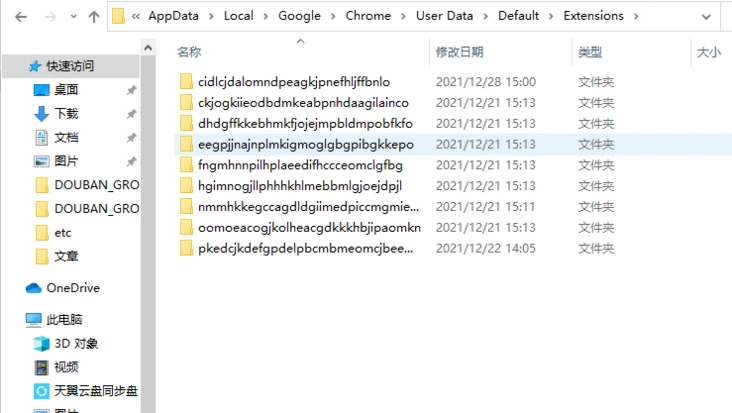
Task: Open 天翼云盘同步盘 in sidebar
Action: click(85, 391)
